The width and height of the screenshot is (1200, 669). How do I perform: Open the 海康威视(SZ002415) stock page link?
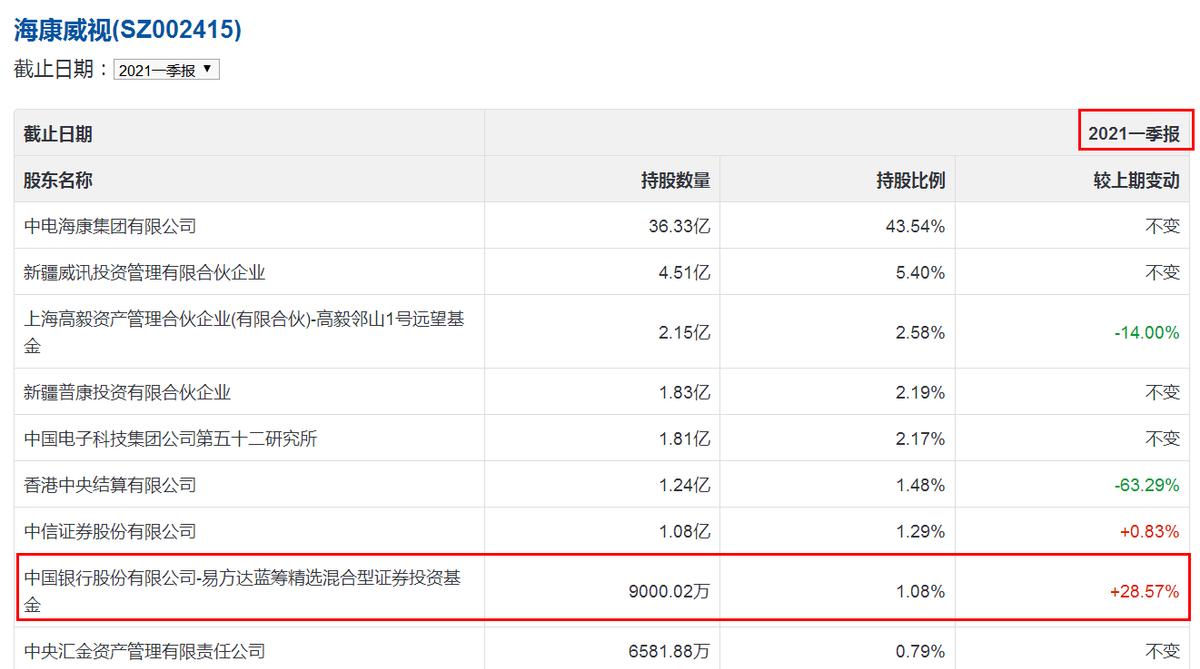pyautogui.click(x=125, y=25)
